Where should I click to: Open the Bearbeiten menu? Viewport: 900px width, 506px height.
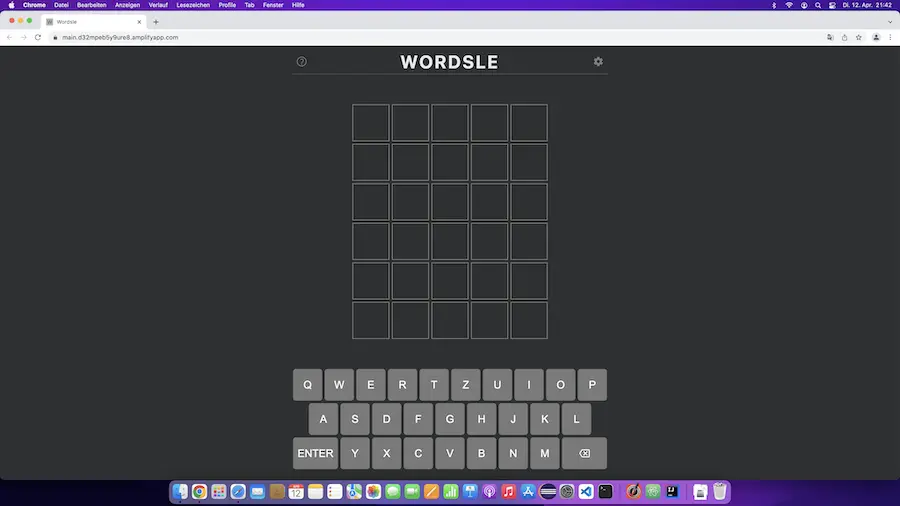pyautogui.click(x=91, y=5)
